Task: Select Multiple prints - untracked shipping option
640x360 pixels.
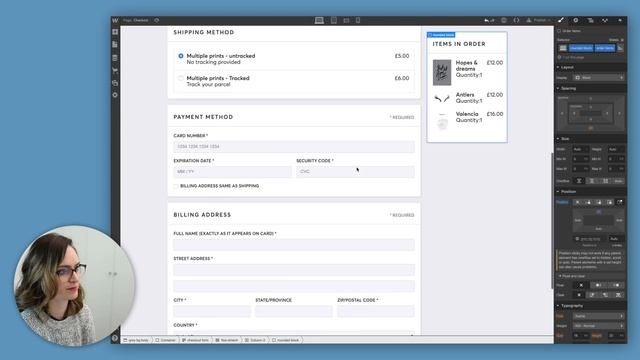Action: (181, 56)
